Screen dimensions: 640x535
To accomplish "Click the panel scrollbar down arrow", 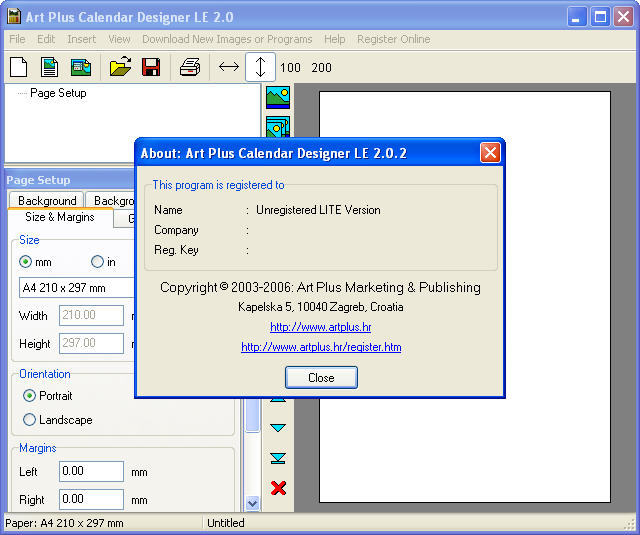I will pyautogui.click(x=253, y=503).
